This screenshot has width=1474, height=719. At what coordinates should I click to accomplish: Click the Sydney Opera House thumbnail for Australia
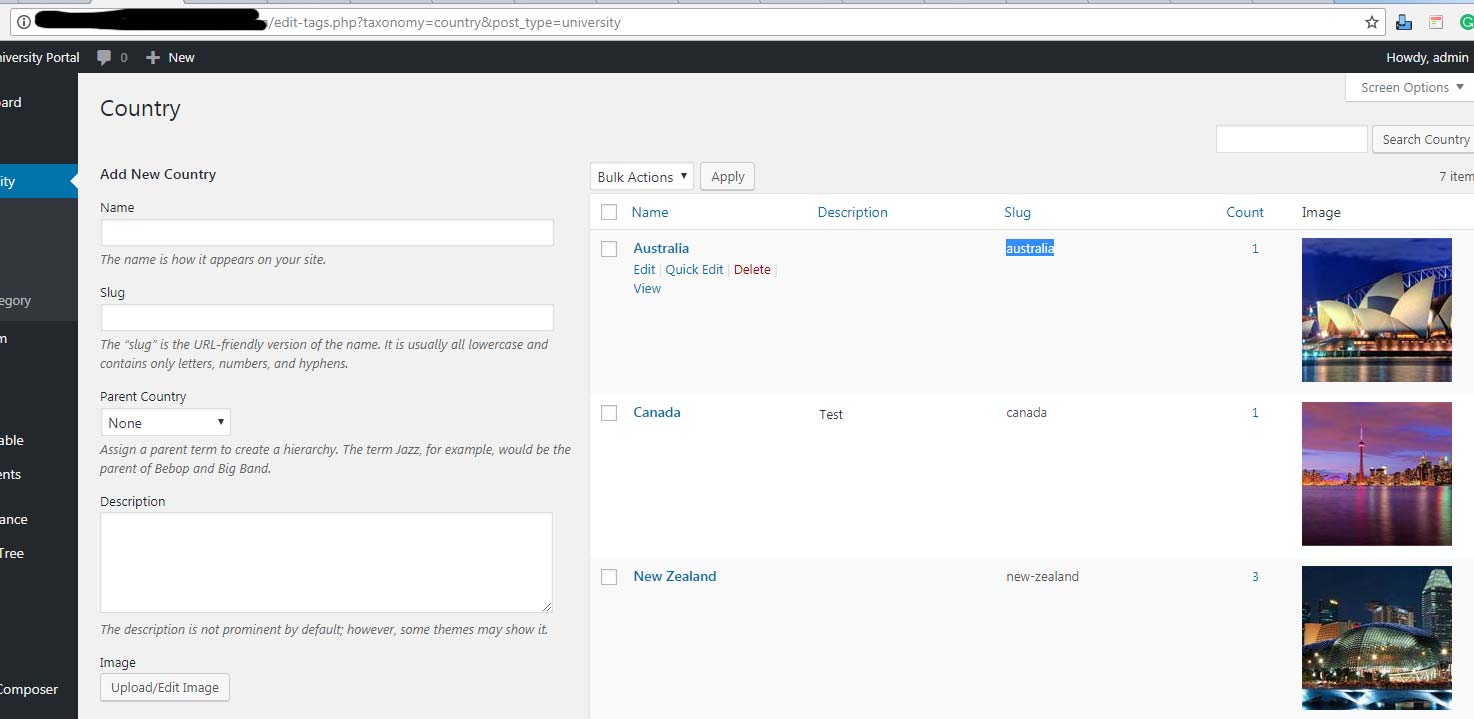pos(1377,310)
